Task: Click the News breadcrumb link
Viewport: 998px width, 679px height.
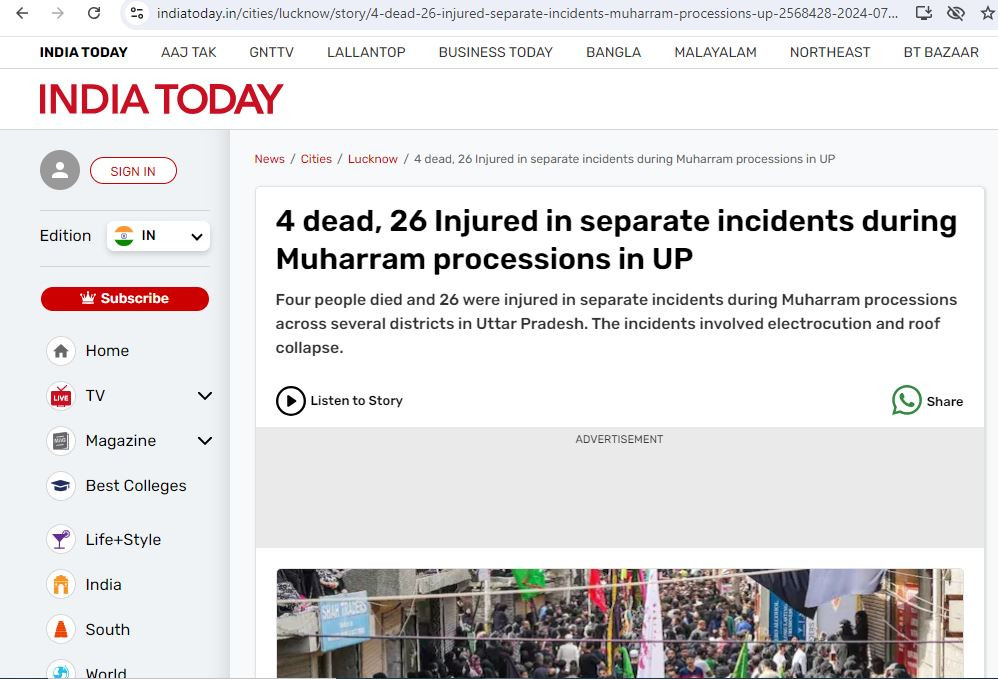Action: tap(269, 159)
